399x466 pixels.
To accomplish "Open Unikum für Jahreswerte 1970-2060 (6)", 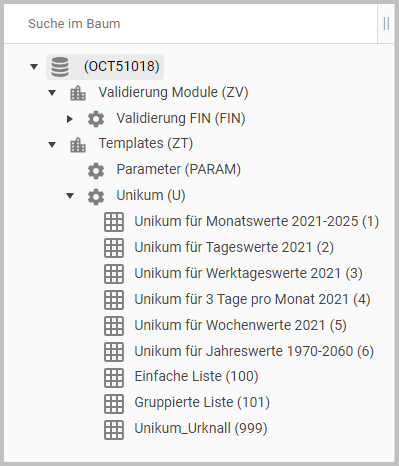I will (254, 351).
